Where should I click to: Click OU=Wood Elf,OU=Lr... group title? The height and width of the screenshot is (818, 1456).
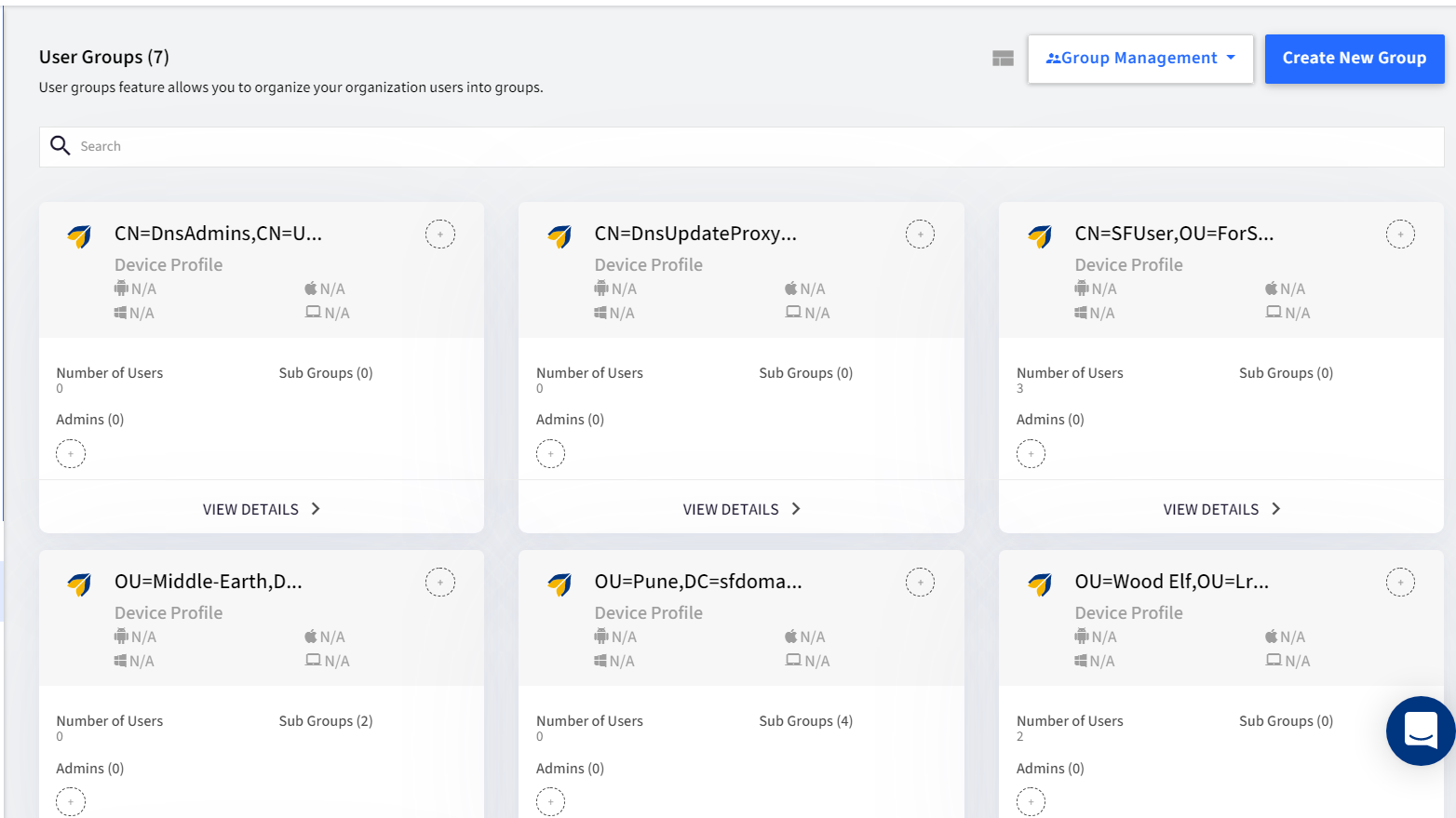1171,582
